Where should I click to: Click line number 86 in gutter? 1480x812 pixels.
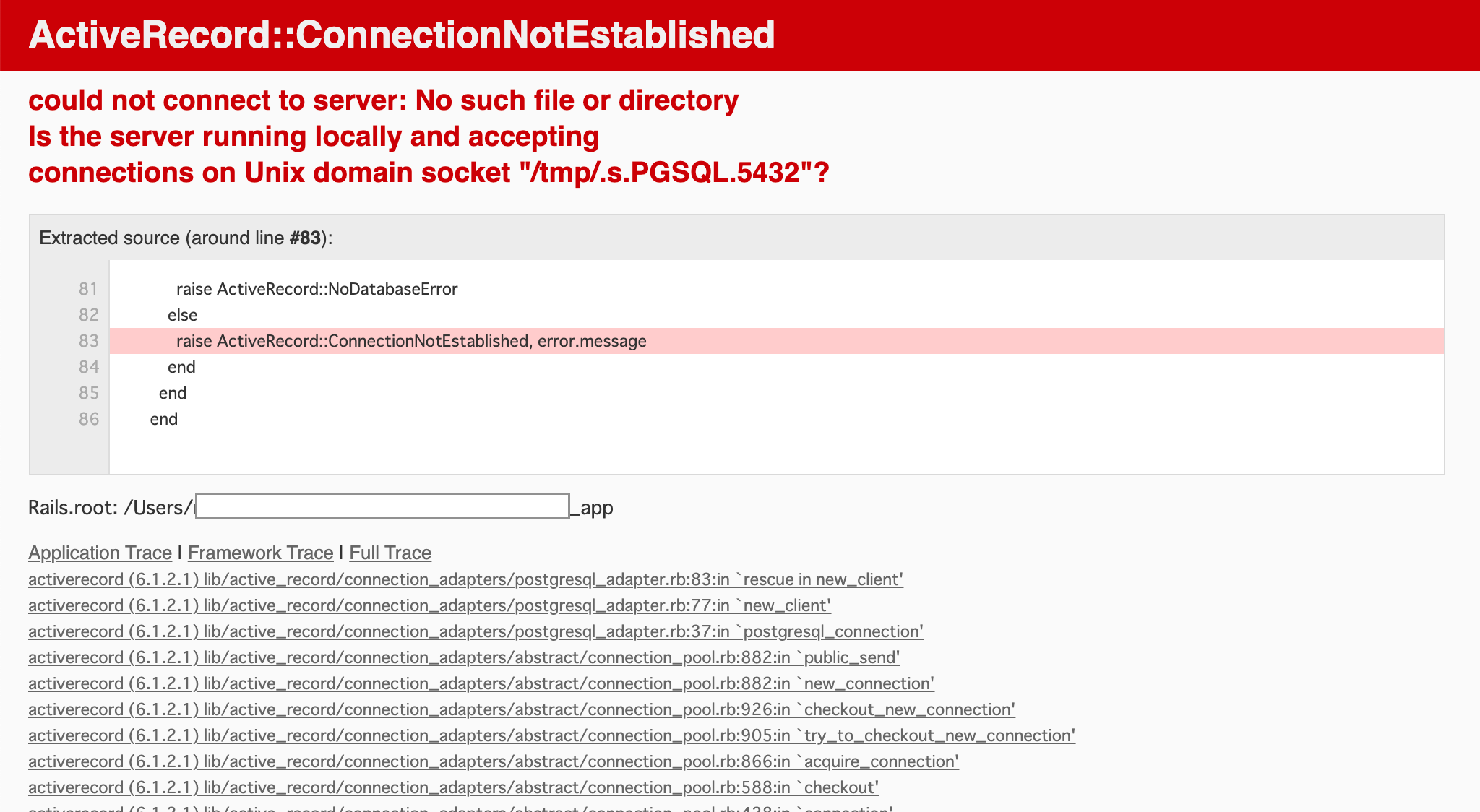[88, 419]
